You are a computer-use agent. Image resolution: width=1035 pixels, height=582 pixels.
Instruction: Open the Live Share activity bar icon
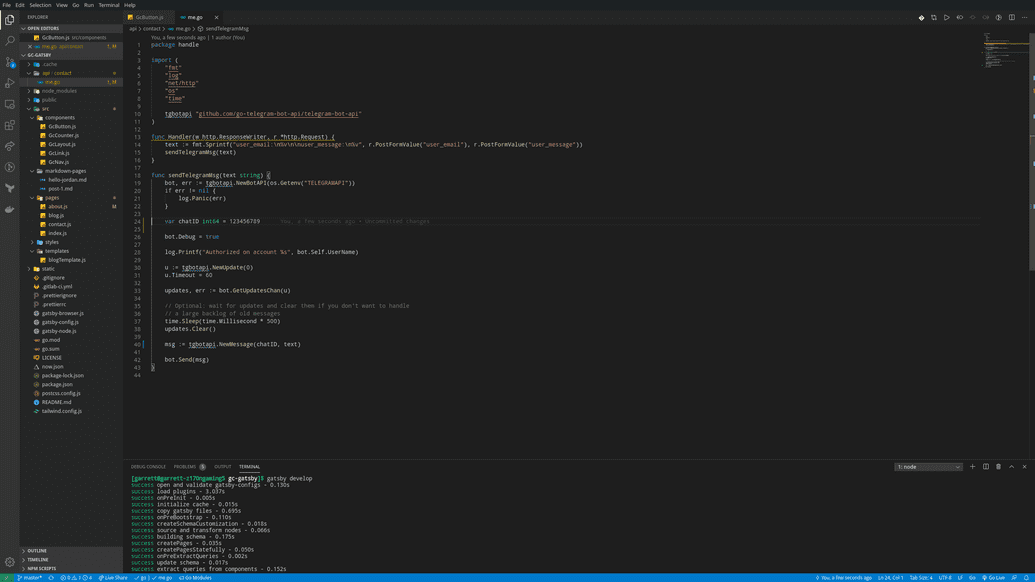tap(9, 146)
